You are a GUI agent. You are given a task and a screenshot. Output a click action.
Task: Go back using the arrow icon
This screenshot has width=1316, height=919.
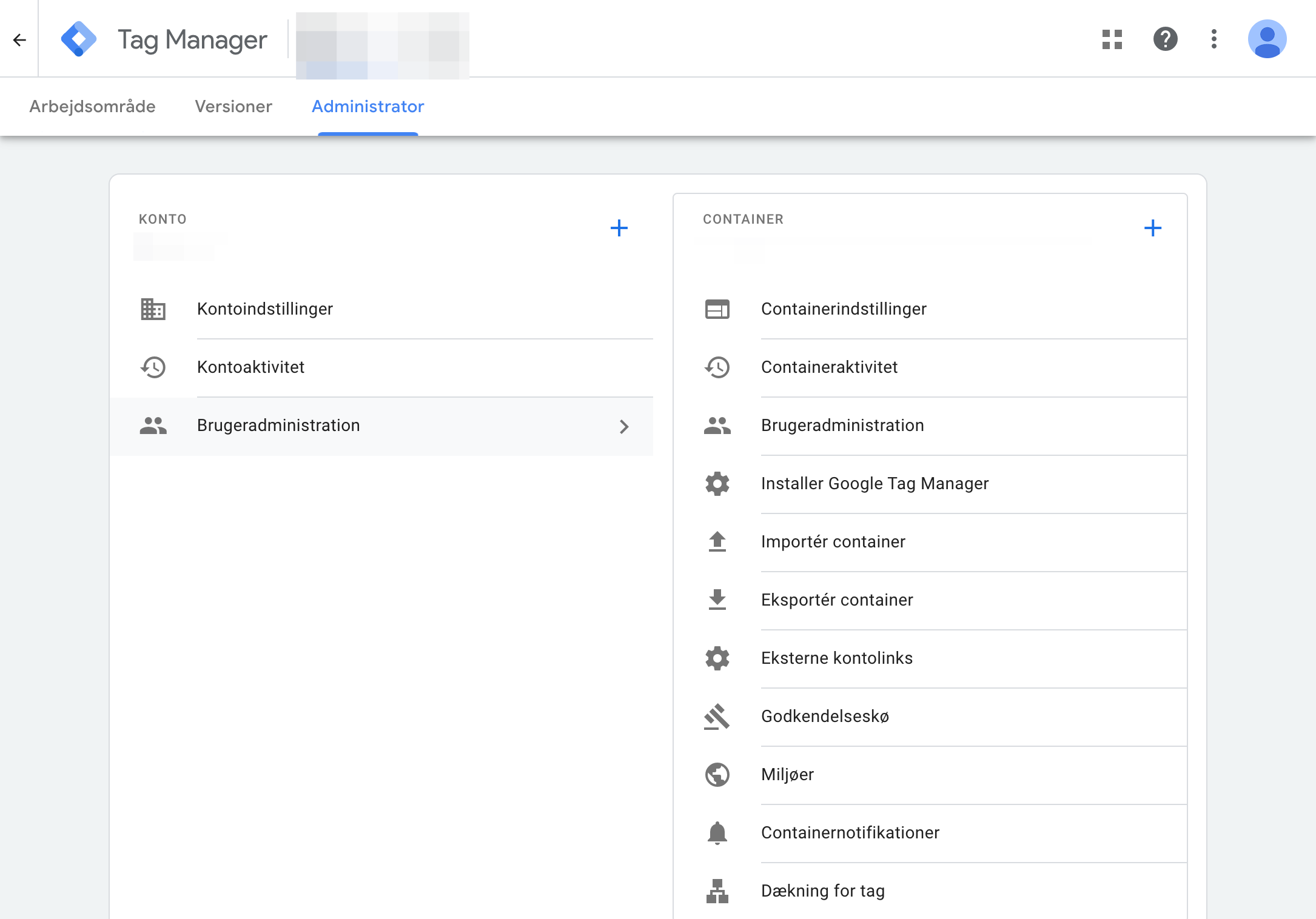[x=19, y=40]
